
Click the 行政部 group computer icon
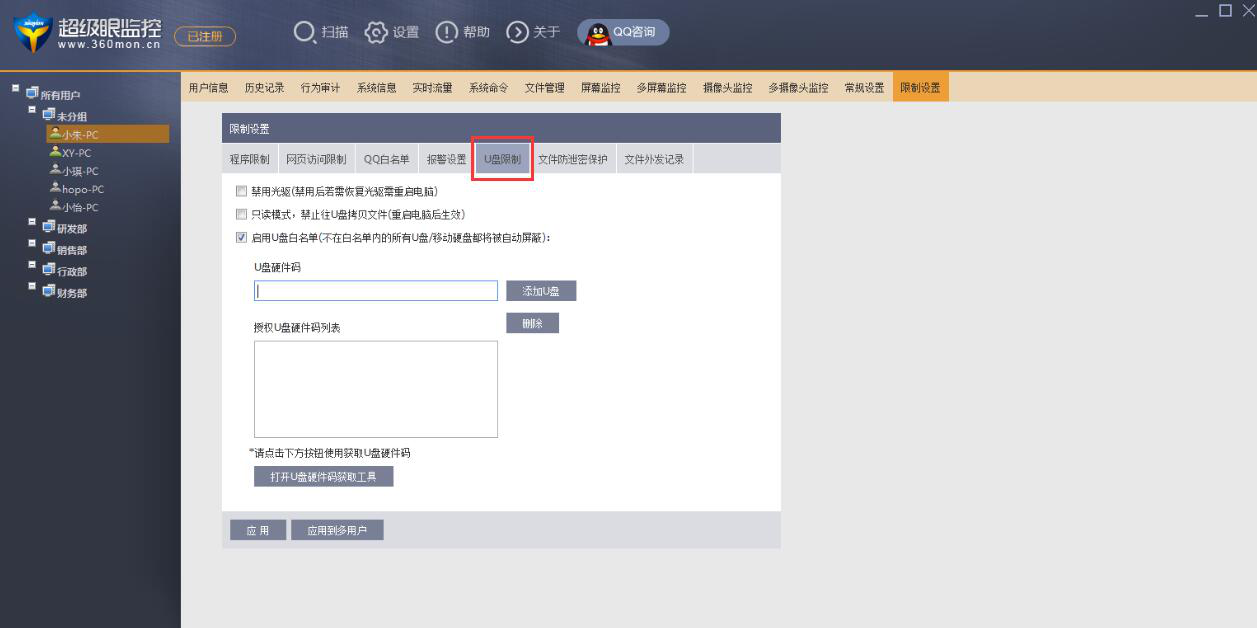point(49,270)
